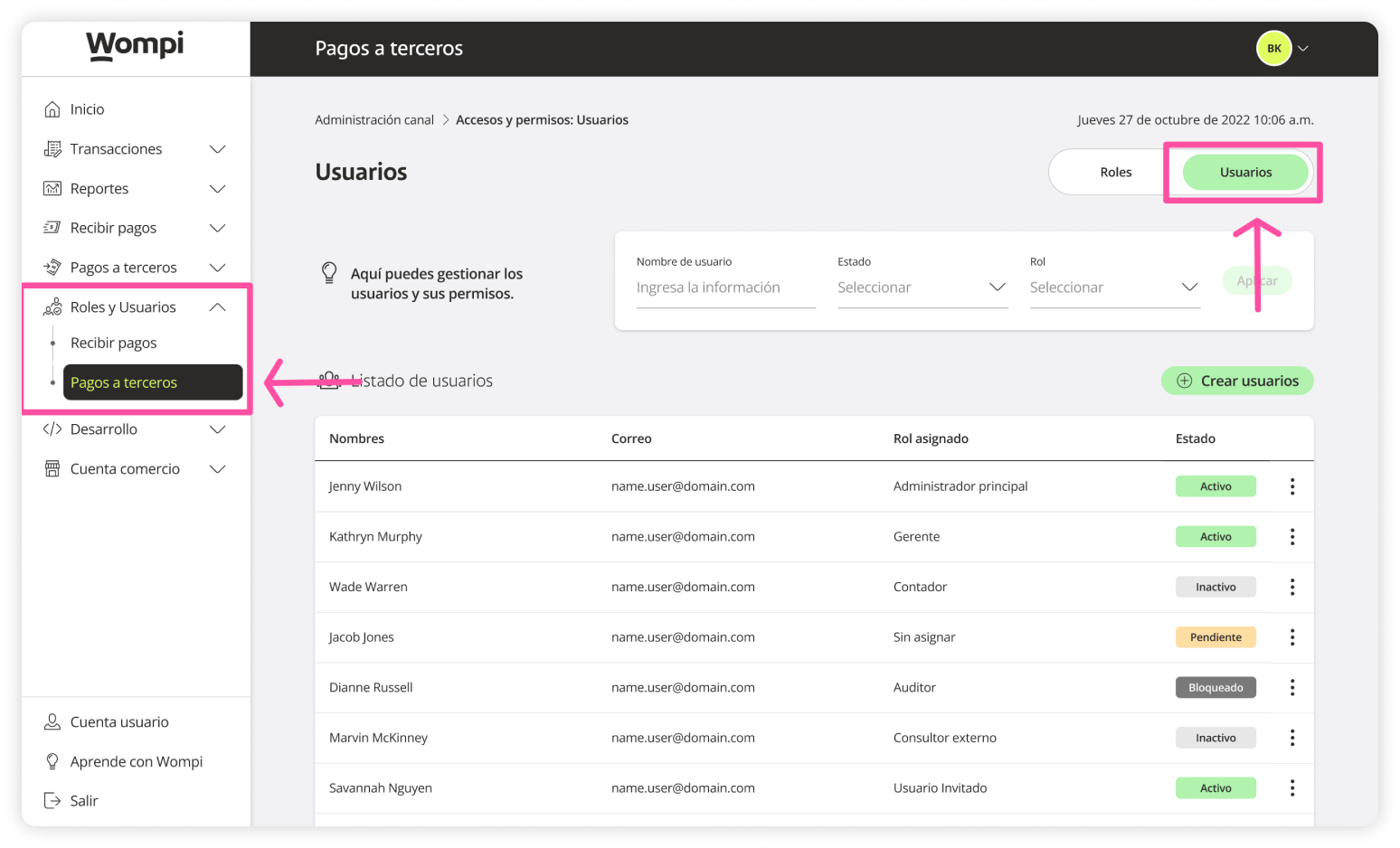Select the Recibir pagos sidebar icon

click(53, 227)
